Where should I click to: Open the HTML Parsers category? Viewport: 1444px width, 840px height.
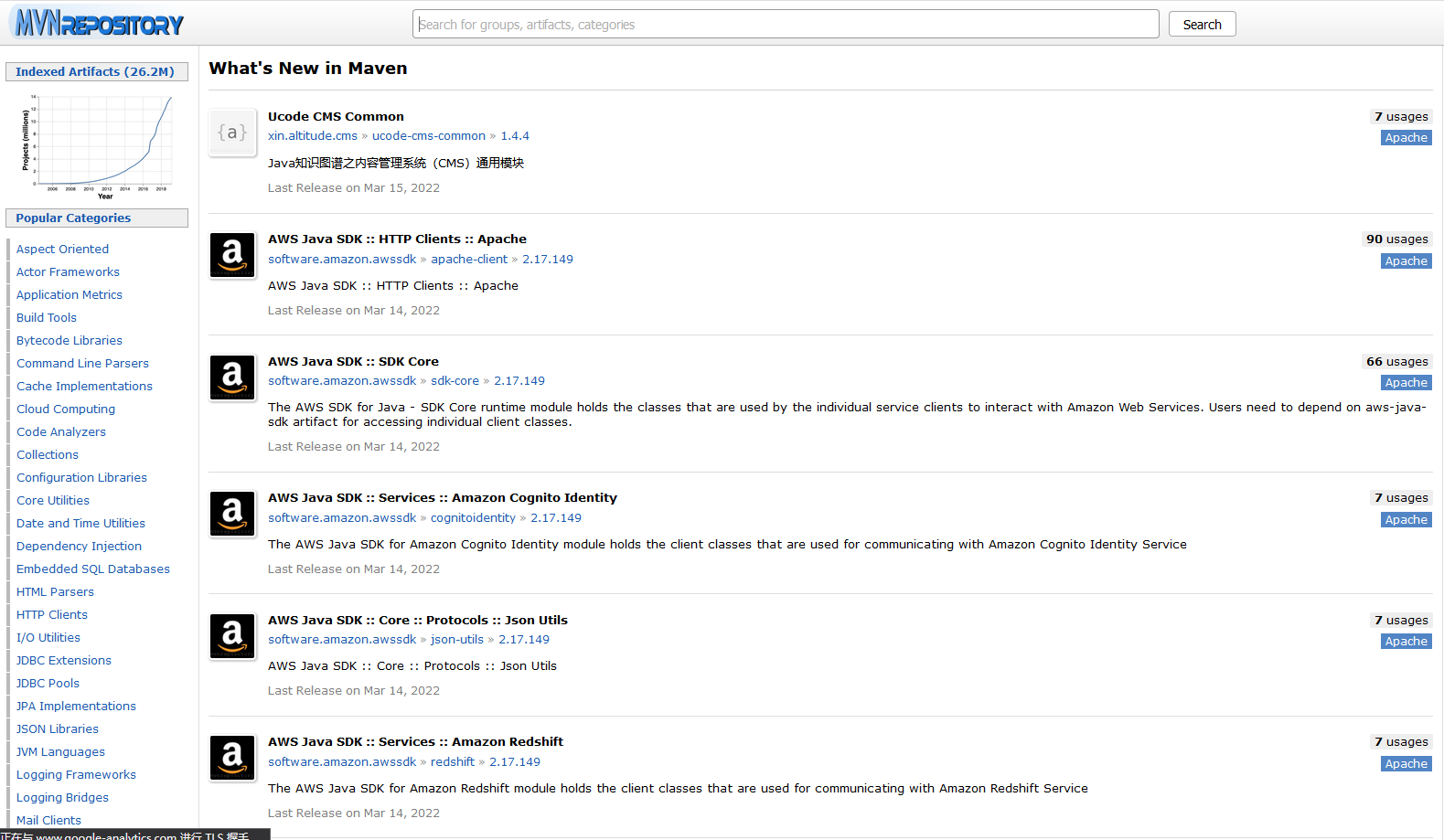55,591
